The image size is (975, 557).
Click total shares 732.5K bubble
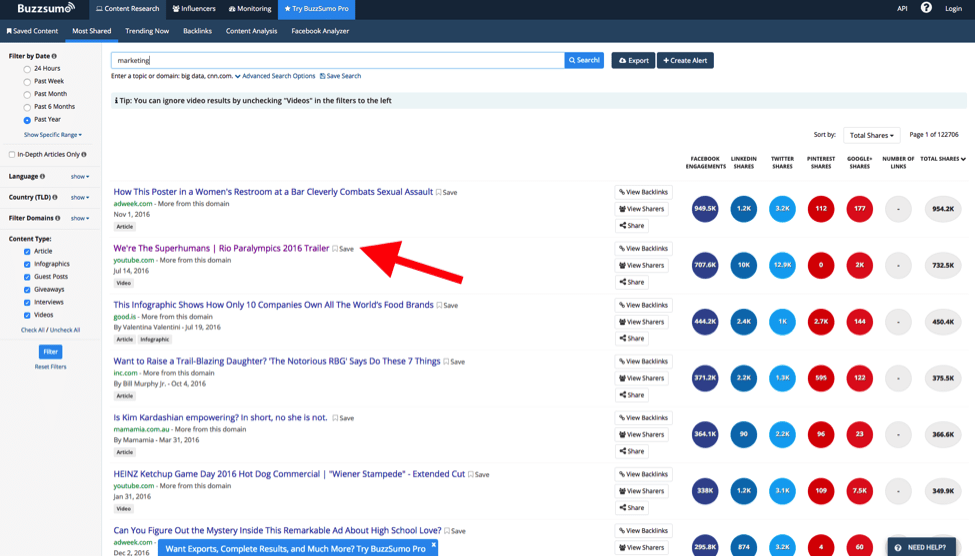tap(943, 265)
